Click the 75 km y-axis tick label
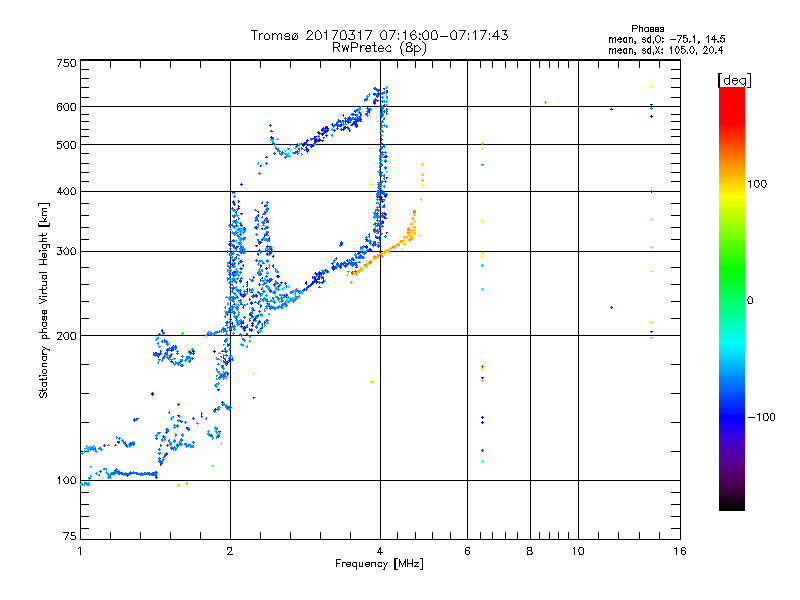Viewport: 800px width, 600px height. [70, 537]
